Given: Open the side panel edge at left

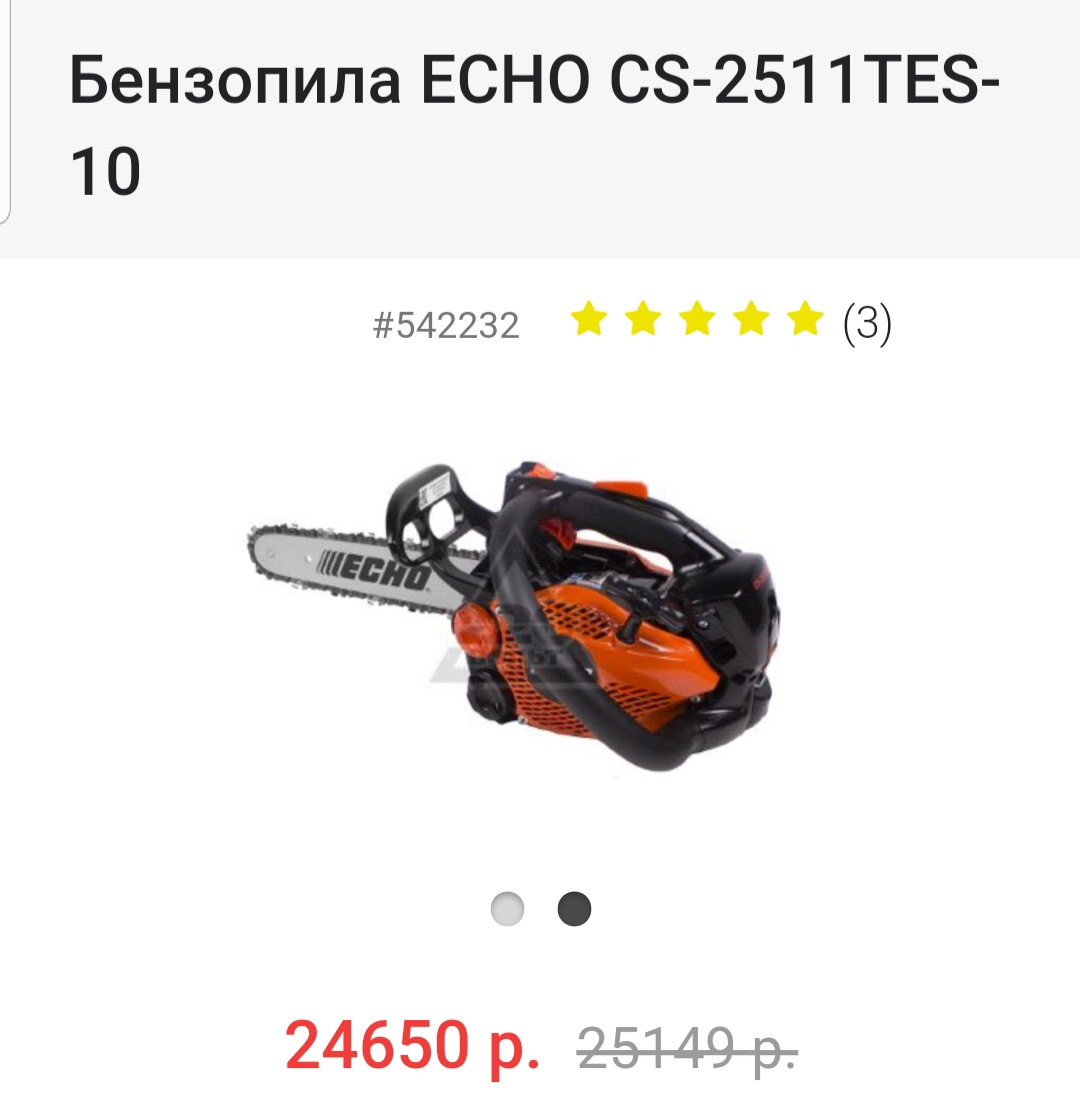Looking at the screenshot, I should click(5, 111).
